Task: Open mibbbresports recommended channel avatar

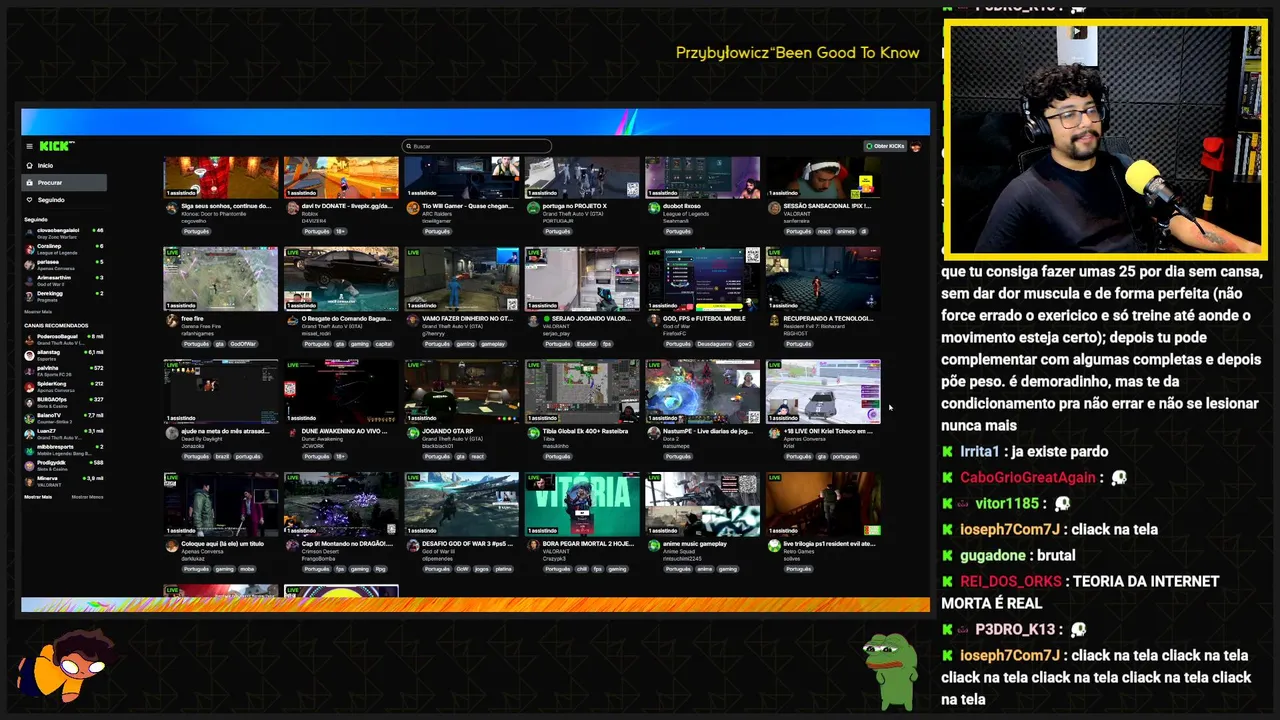Action: [30, 448]
